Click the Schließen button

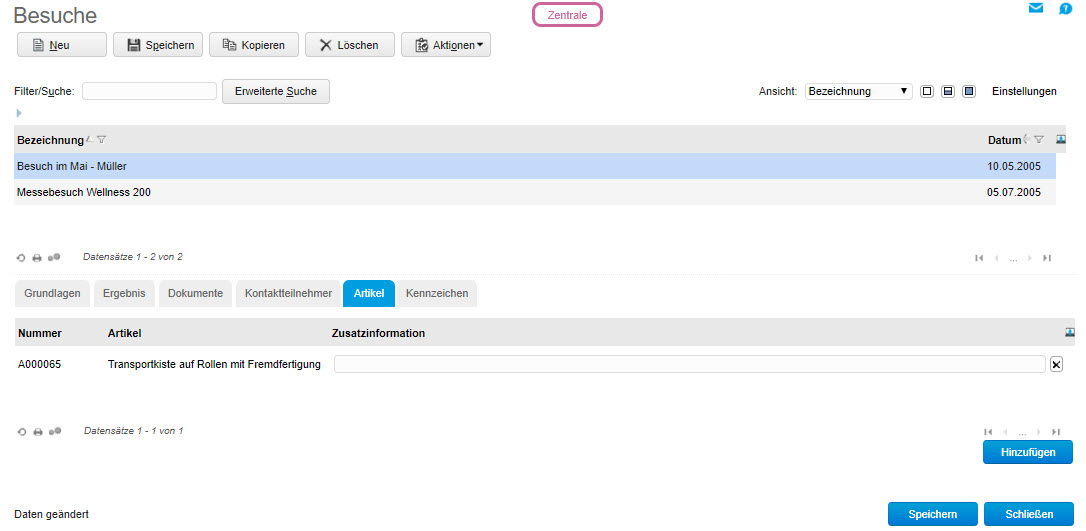click(1029, 514)
